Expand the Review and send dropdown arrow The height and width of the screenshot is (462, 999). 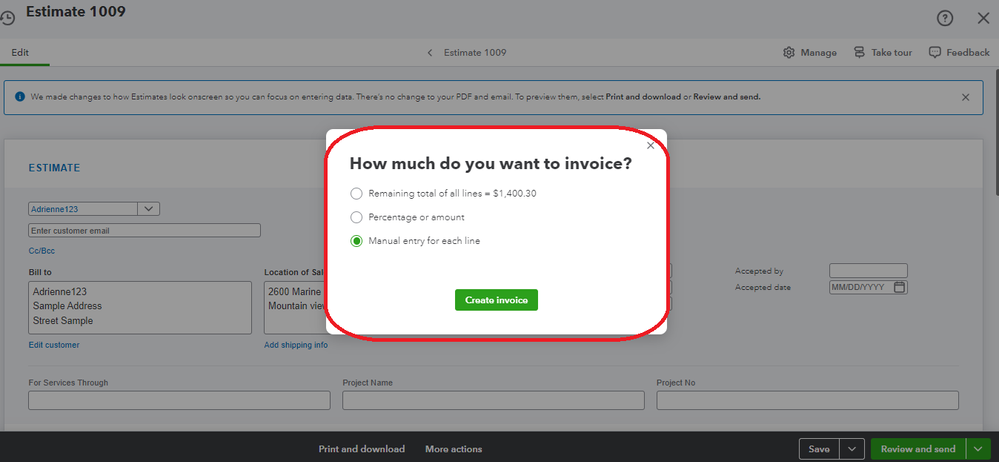click(979, 449)
